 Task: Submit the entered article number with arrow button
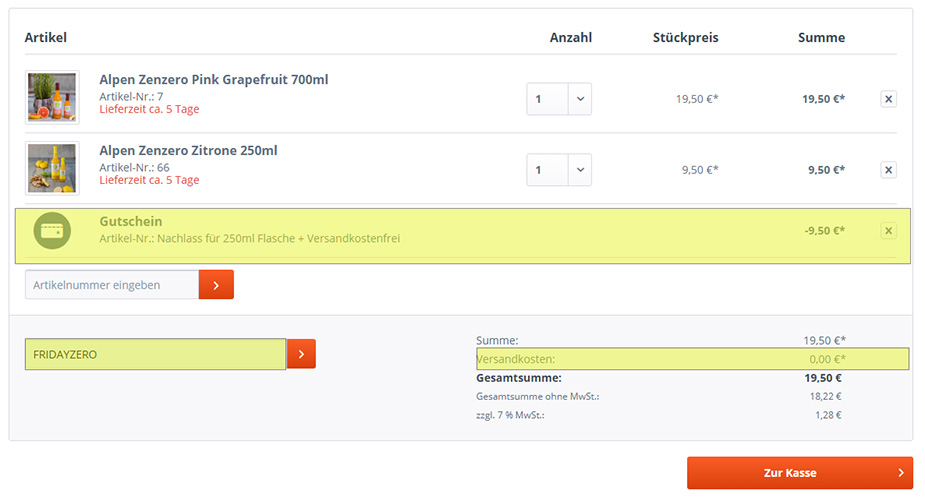tap(216, 285)
